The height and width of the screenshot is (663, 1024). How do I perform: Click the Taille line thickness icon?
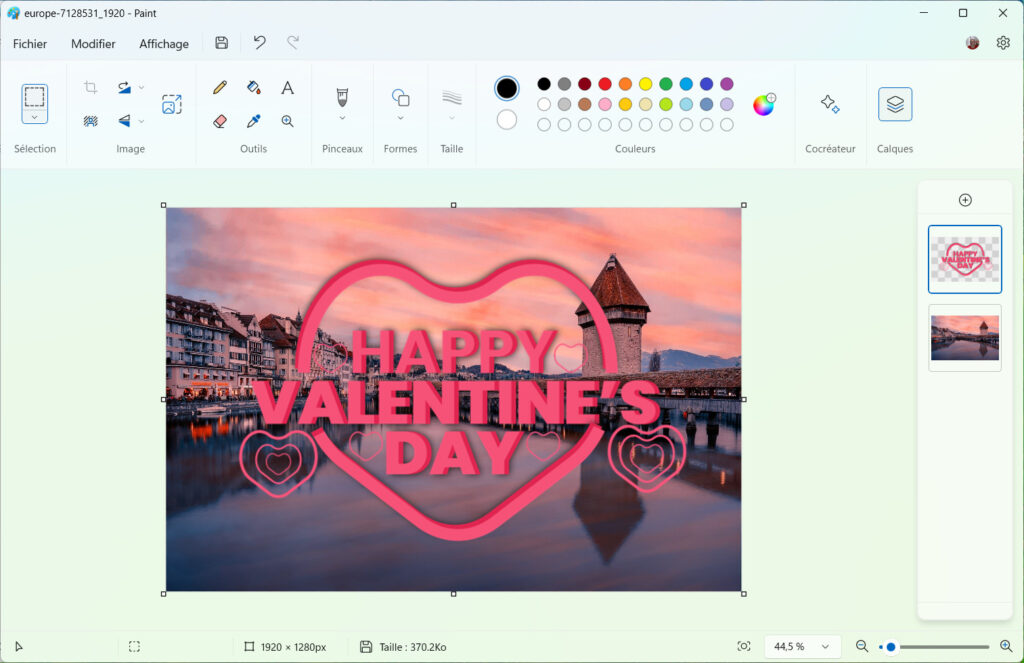pos(452,98)
